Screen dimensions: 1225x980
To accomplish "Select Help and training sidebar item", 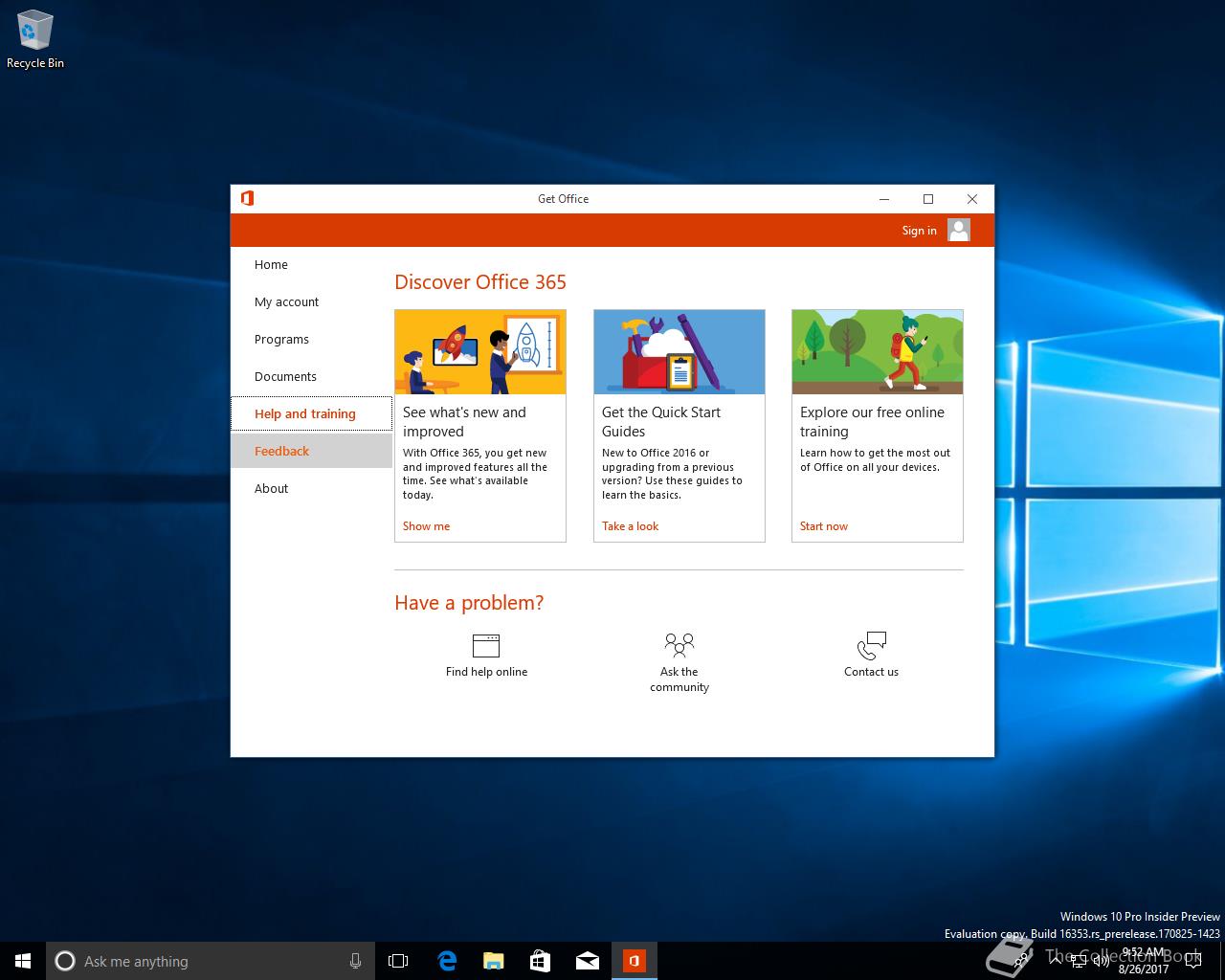I will [311, 414].
